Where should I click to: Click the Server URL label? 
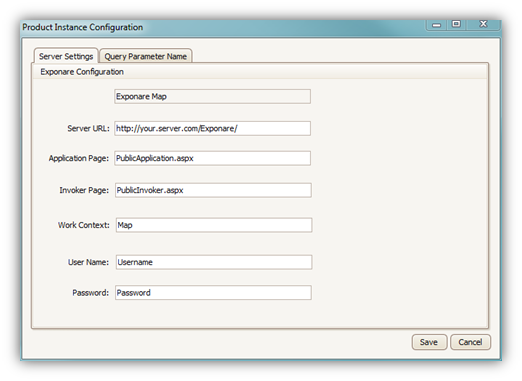coord(88,128)
